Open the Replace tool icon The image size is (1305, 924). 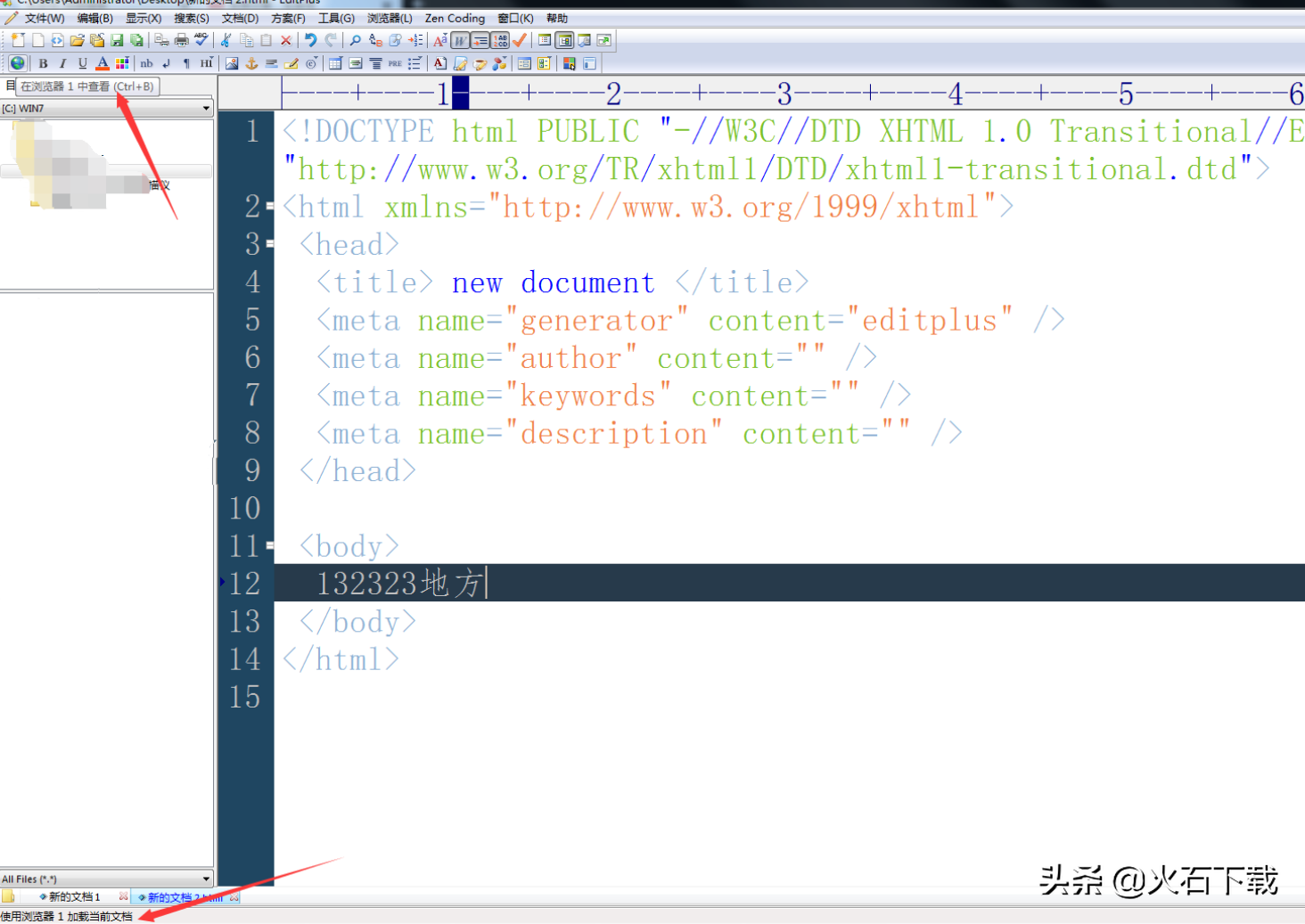pos(375,40)
